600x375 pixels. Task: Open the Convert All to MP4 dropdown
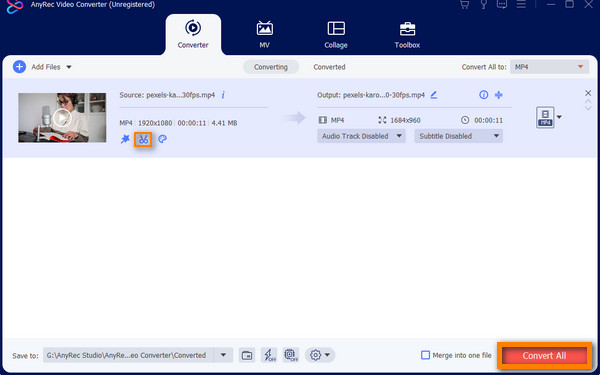pos(549,67)
